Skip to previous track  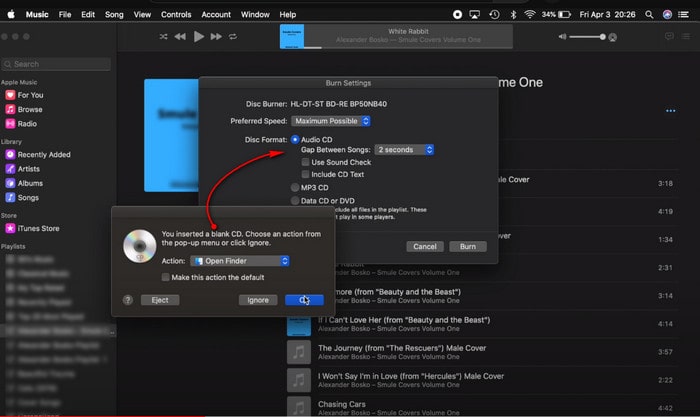[x=180, y=37]
